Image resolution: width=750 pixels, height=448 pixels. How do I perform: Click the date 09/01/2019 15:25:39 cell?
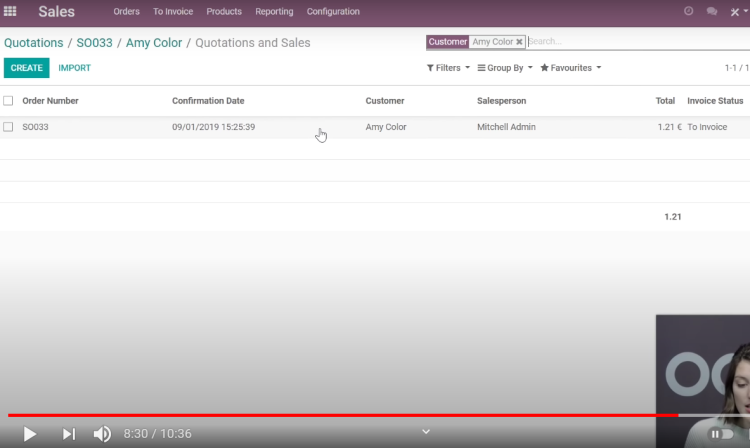pyautogui.click(x=213, y=127)
